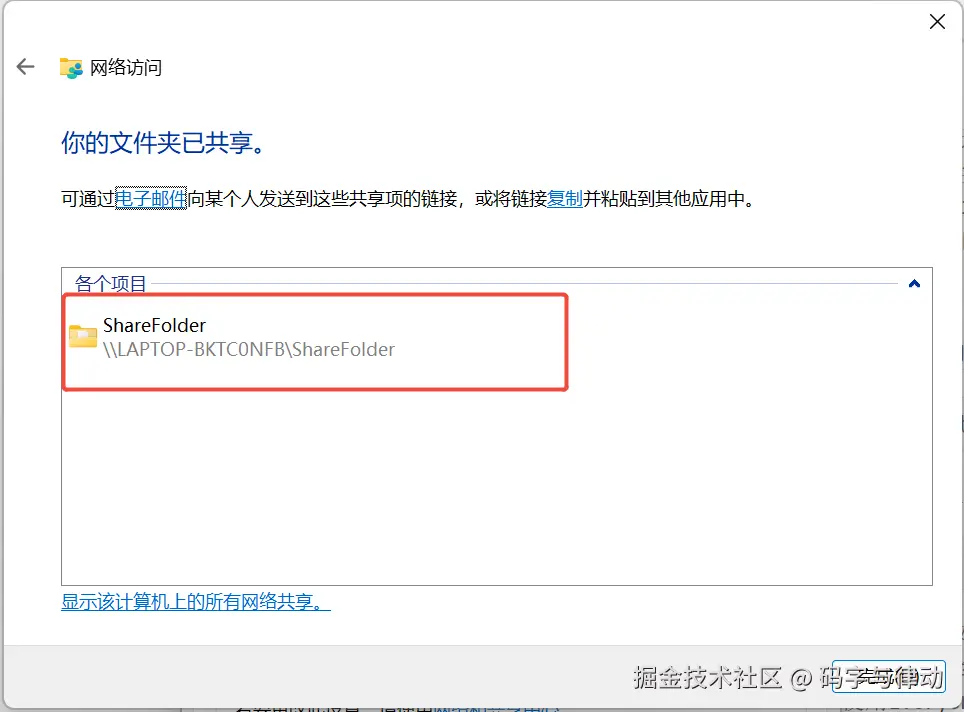Click the 各个项目 group header label

111,283
